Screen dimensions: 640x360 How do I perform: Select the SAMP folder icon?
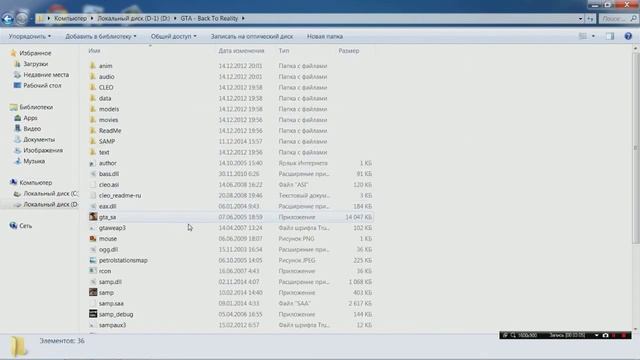(x=93, y=141)
